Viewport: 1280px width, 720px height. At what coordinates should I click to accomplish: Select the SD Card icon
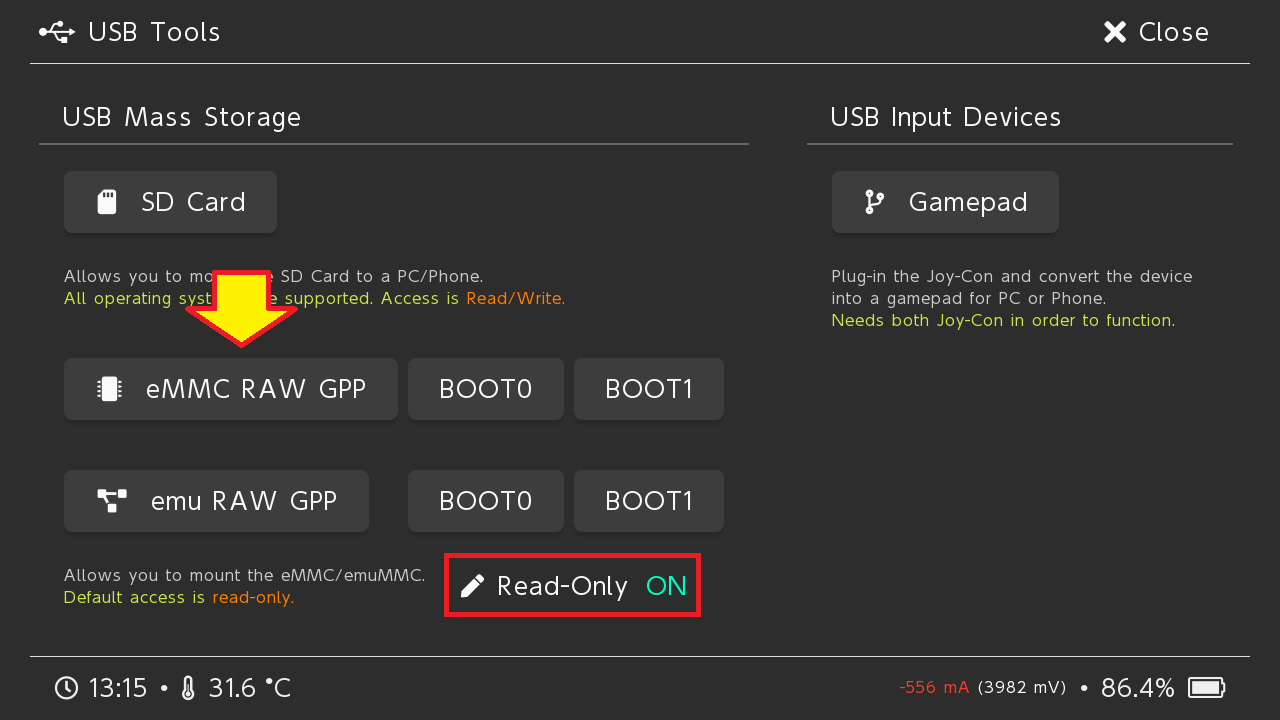click(108, 201)
